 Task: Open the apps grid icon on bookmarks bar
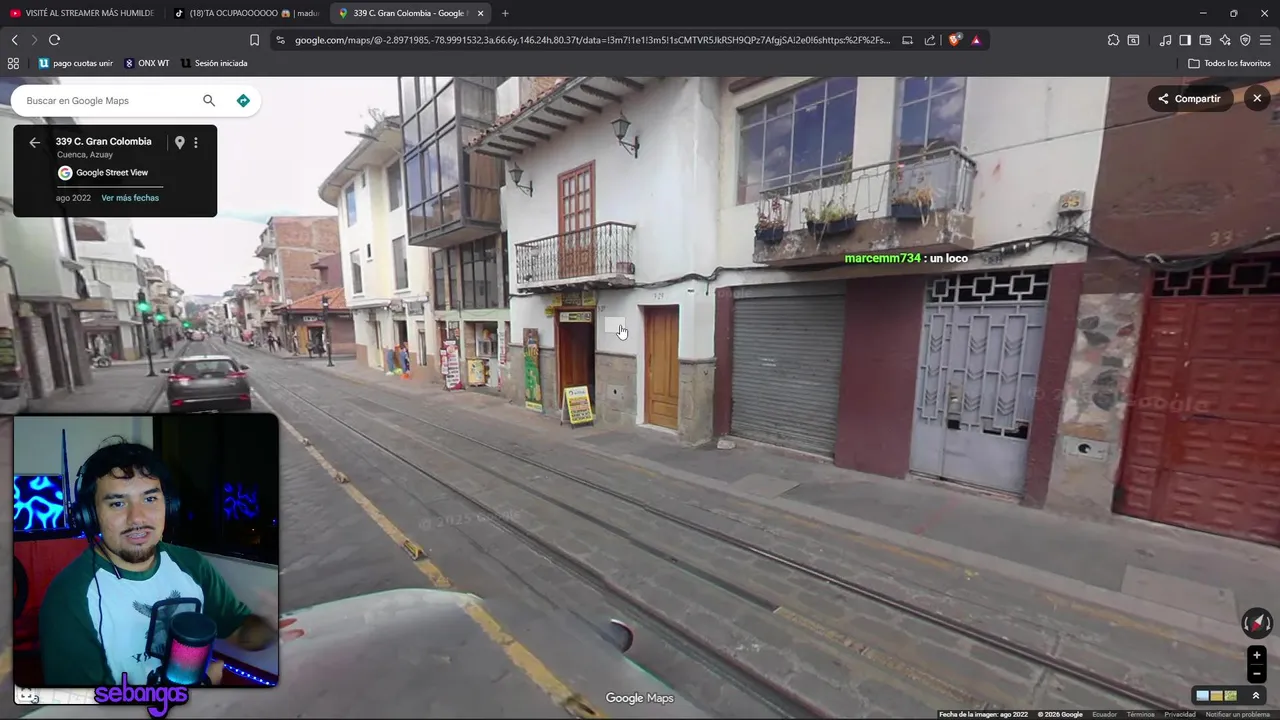[13, 63]
